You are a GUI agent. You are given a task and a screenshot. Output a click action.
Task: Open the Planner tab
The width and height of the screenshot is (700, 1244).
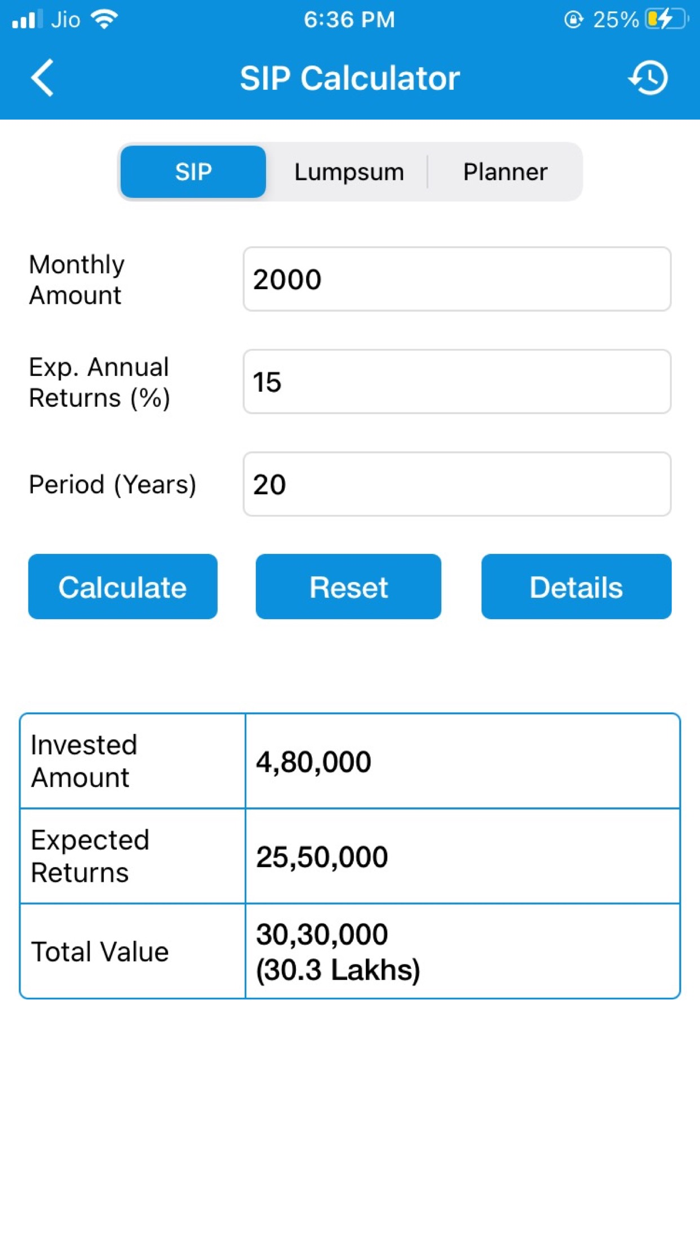(x=505, y=171)
